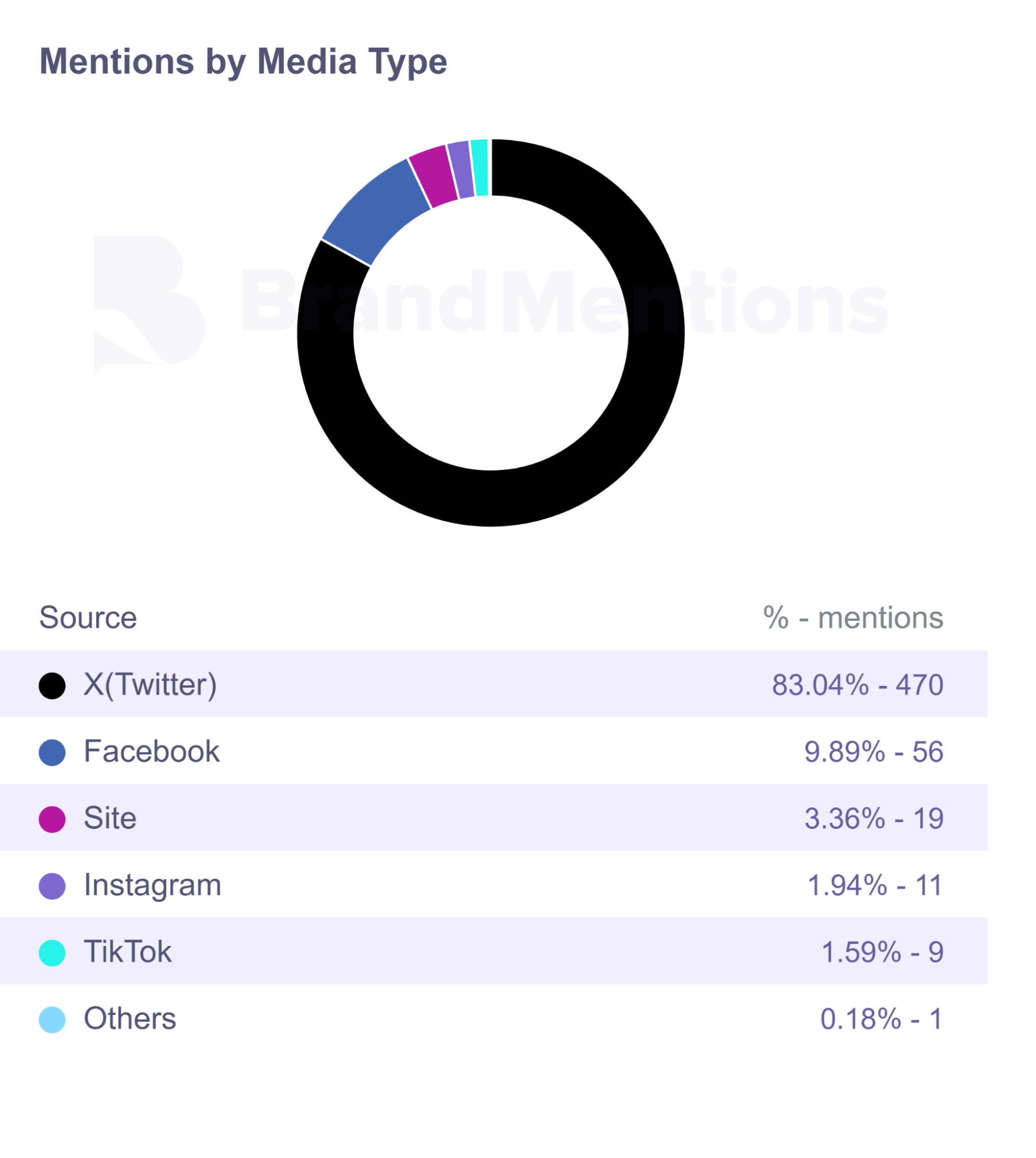Select the Instagram source label
Image resolution: width=1036 pixels, height=1158 pixels.
153,885
